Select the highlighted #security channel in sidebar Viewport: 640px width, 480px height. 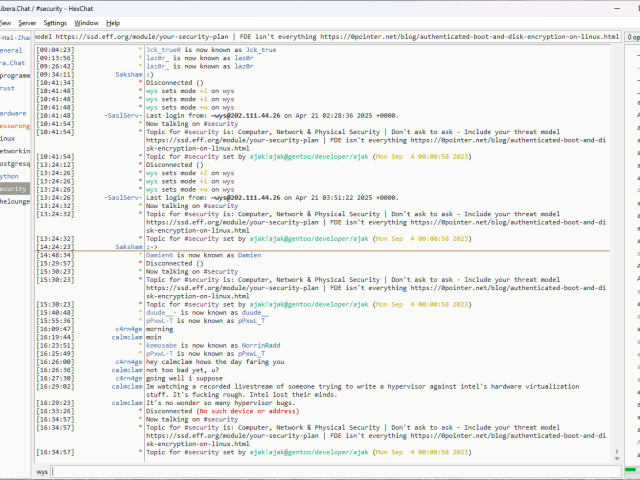(x=14, y=188)
